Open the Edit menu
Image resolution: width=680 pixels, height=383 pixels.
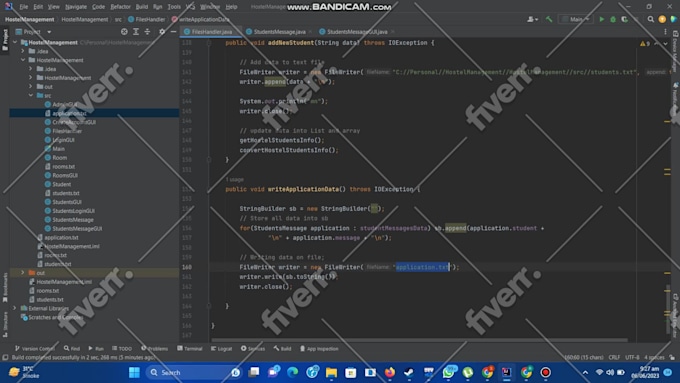pos(38,7)
